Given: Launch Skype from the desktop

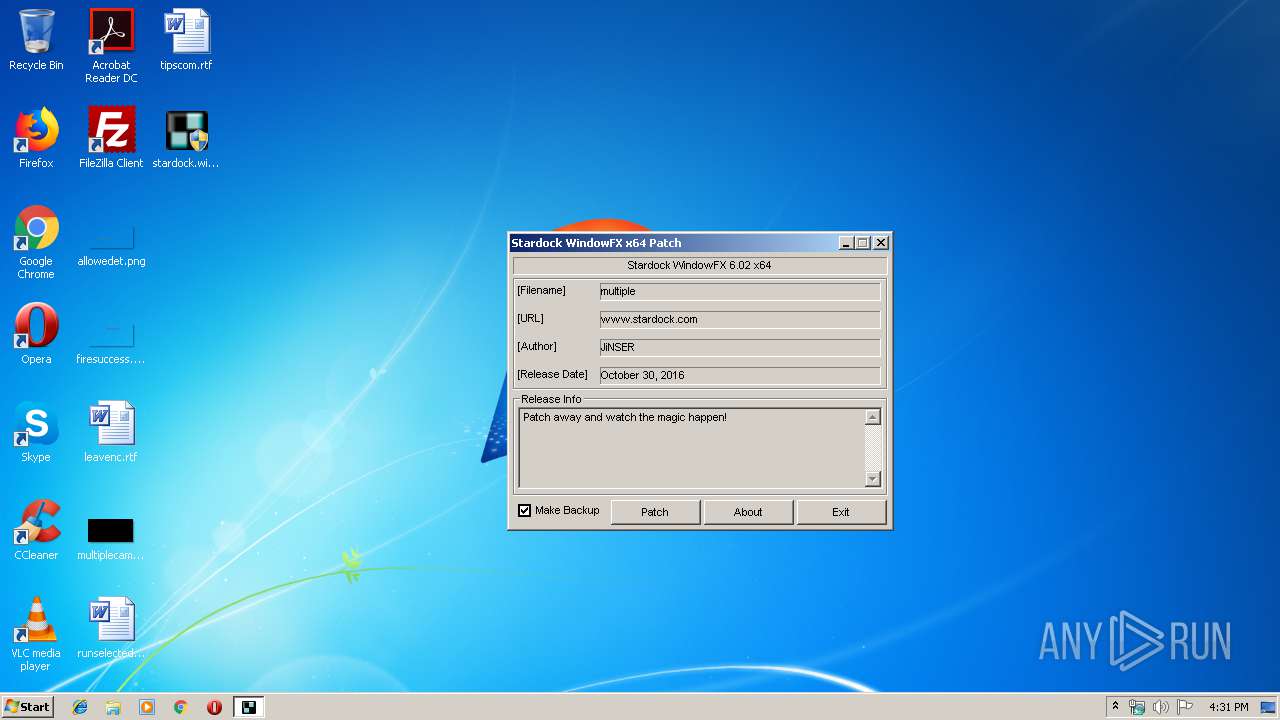Looking at the screenshot, I should [x=36, y=432].
